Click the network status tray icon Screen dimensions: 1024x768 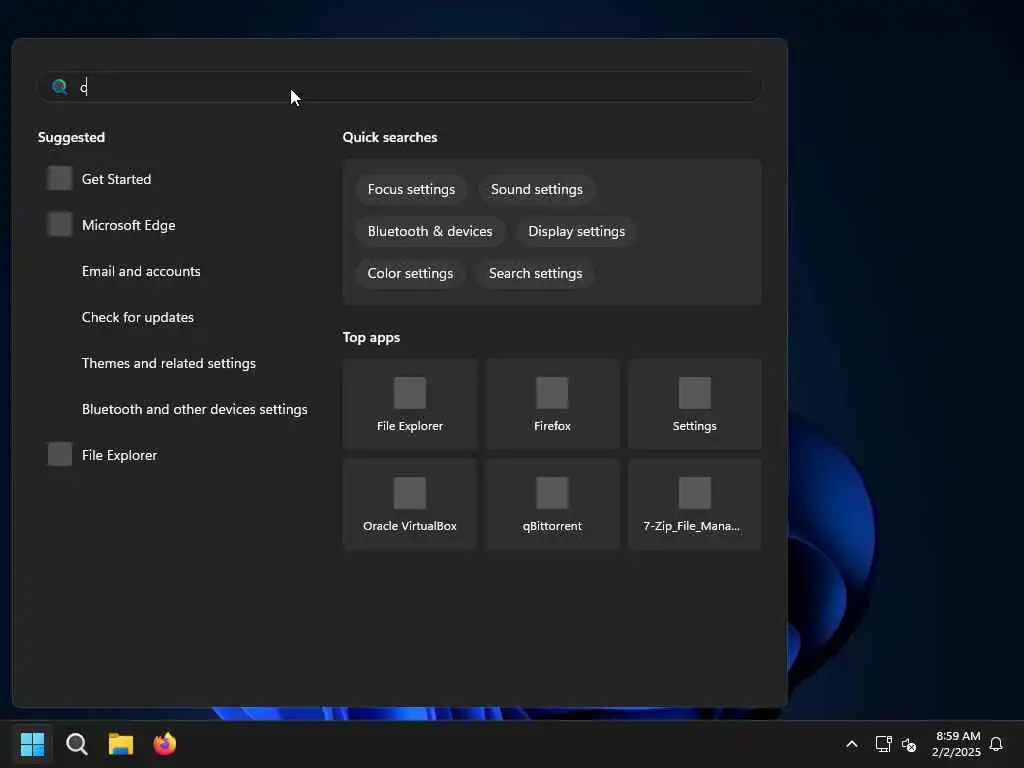(883, 744)
